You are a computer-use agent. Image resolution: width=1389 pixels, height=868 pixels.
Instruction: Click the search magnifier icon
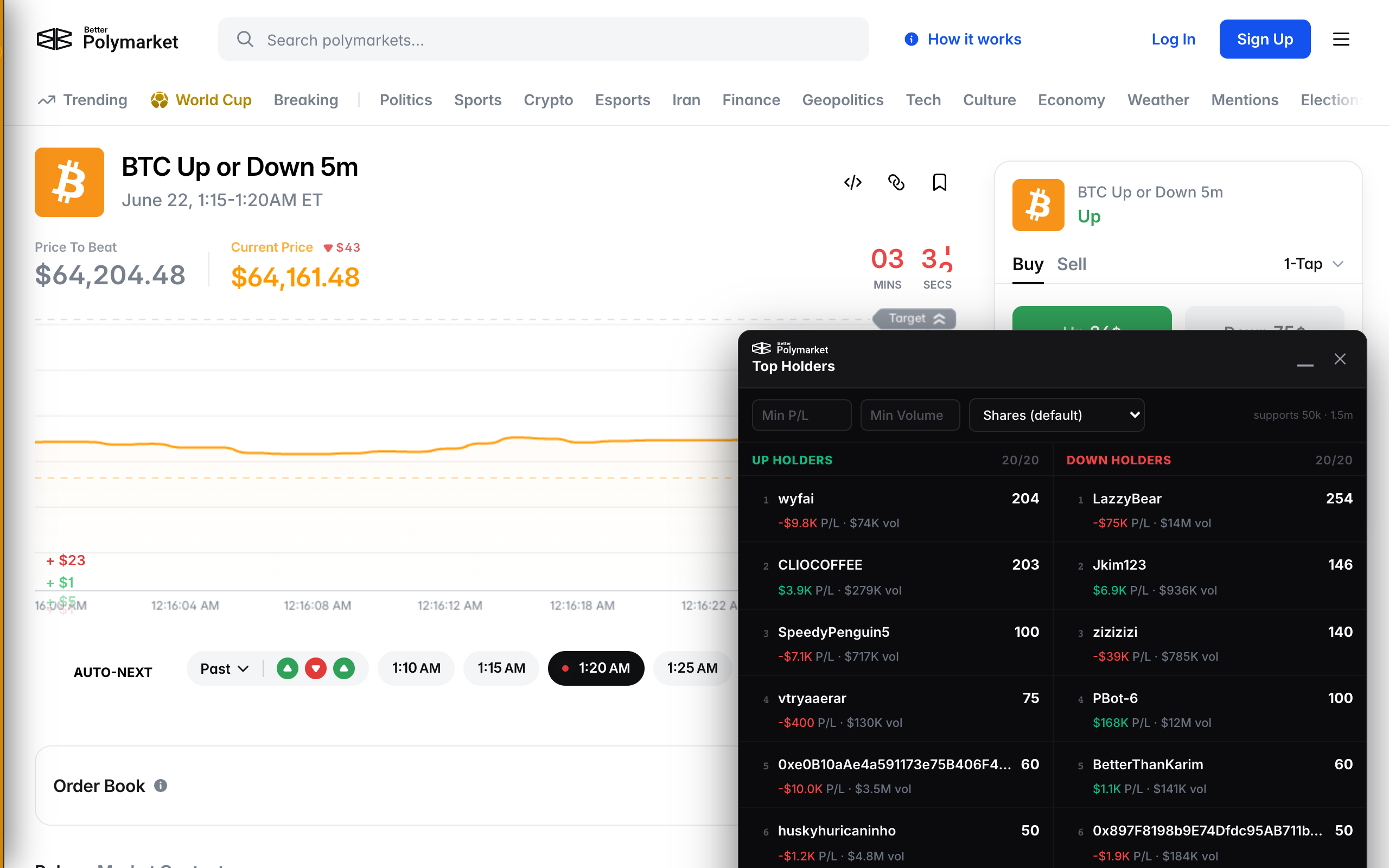click(x=245, y=39)
